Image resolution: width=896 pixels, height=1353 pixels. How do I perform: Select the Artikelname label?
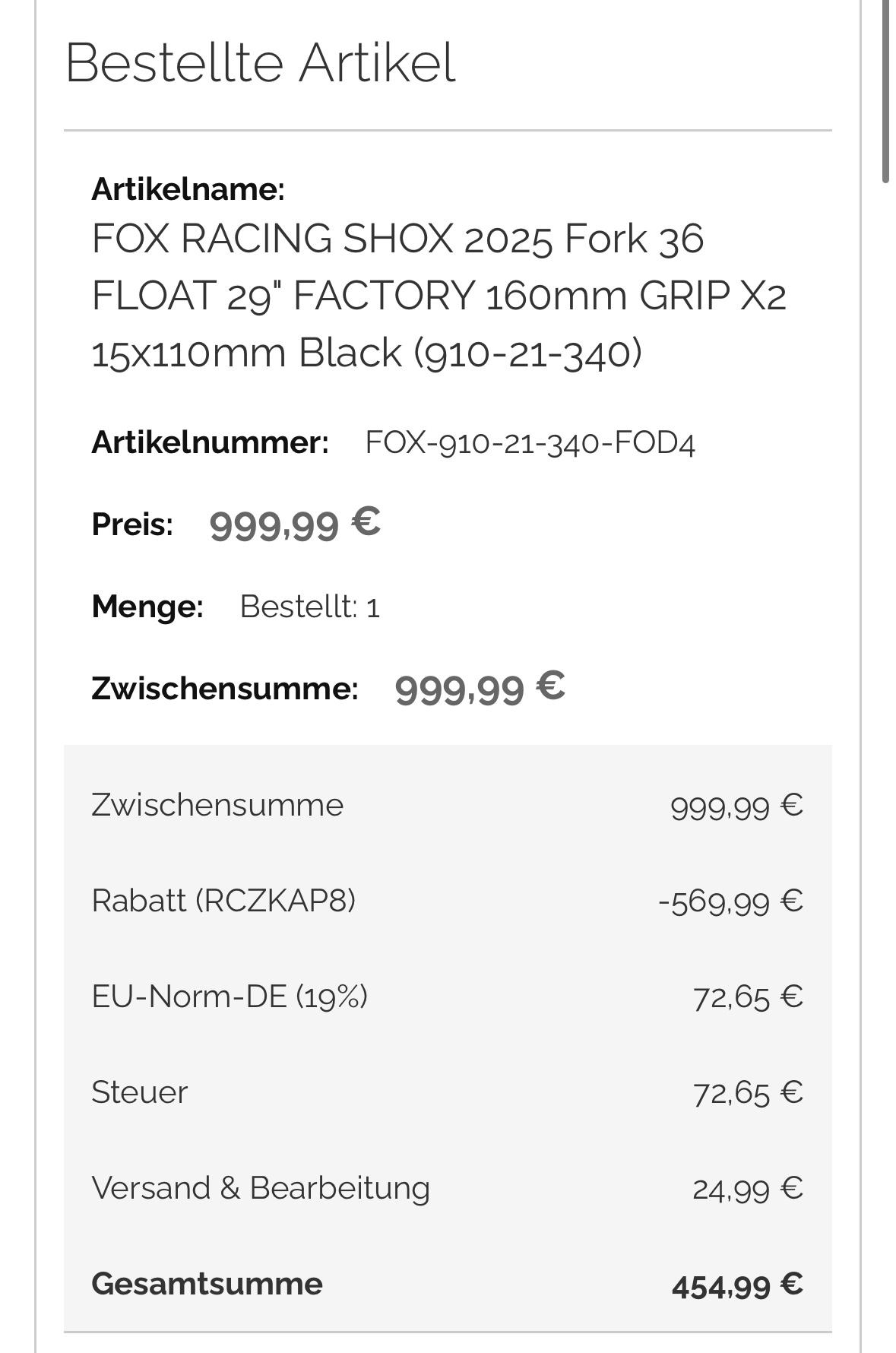pos(188,189)
